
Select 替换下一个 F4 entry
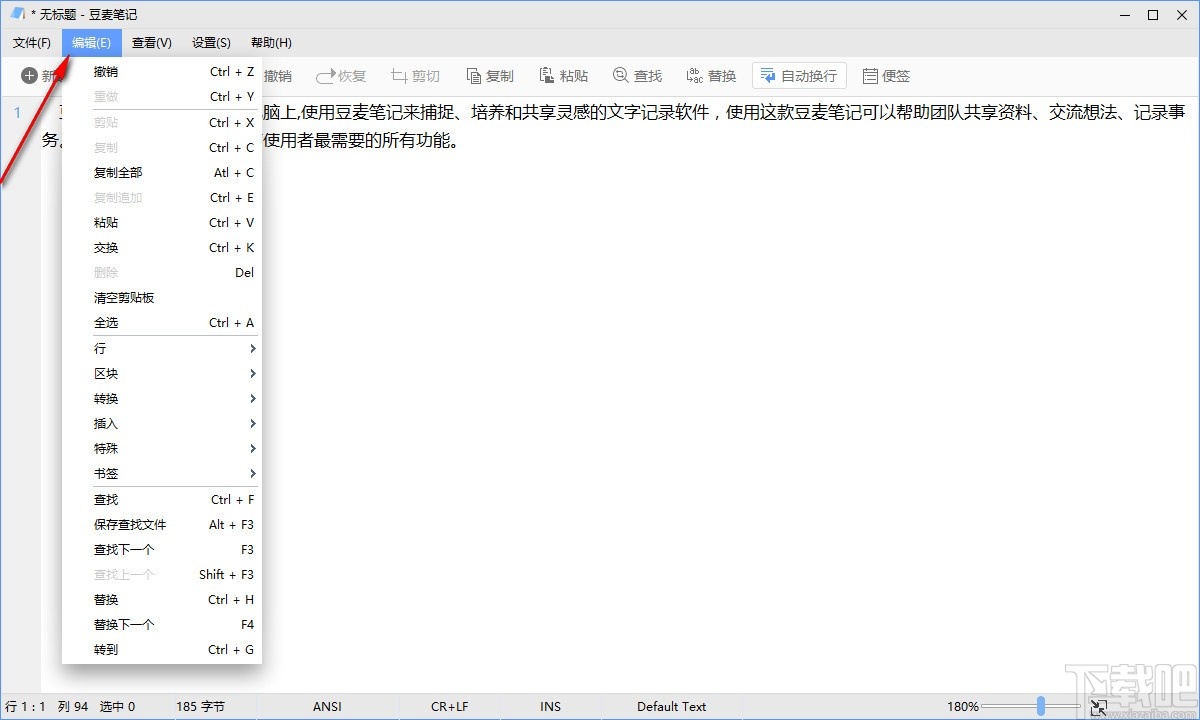[x=162, y=624]
